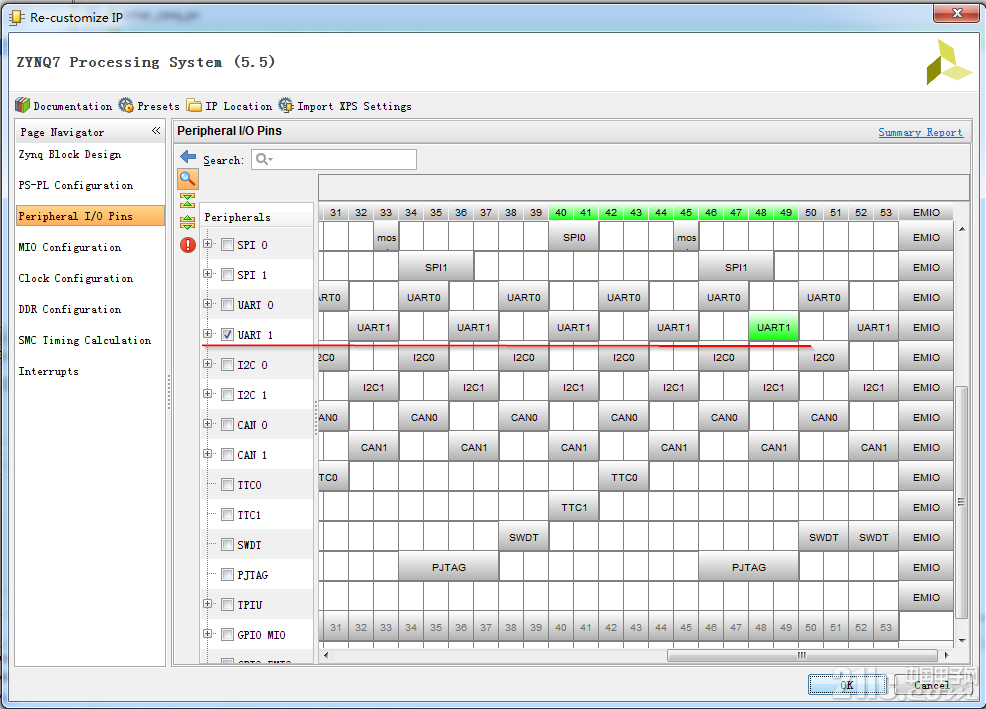This screenshot has width=986, height=709.
Task: Click the Peripherals column header
Action: (x=257, y=217)
